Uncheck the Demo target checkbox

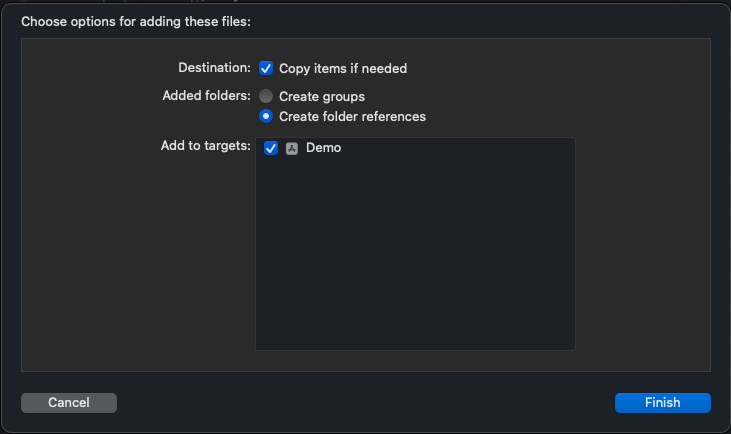(x=271, y=148)
